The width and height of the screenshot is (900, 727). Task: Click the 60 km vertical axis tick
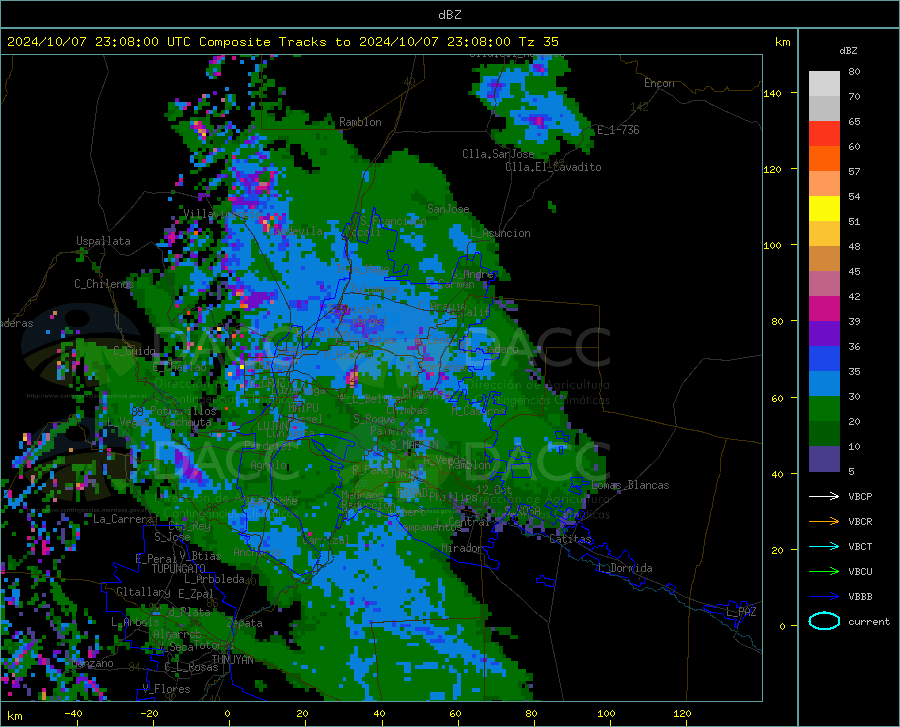(776, 398)
